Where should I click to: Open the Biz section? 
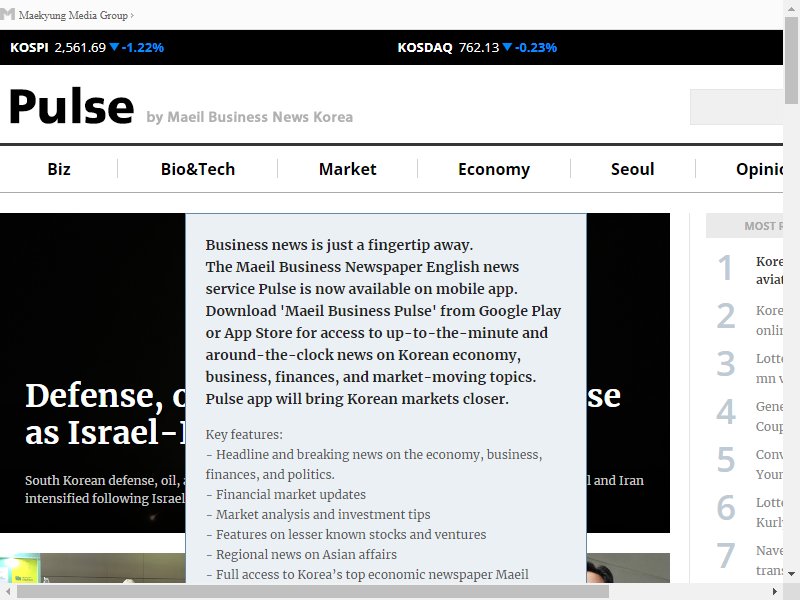tap(59, 169)
